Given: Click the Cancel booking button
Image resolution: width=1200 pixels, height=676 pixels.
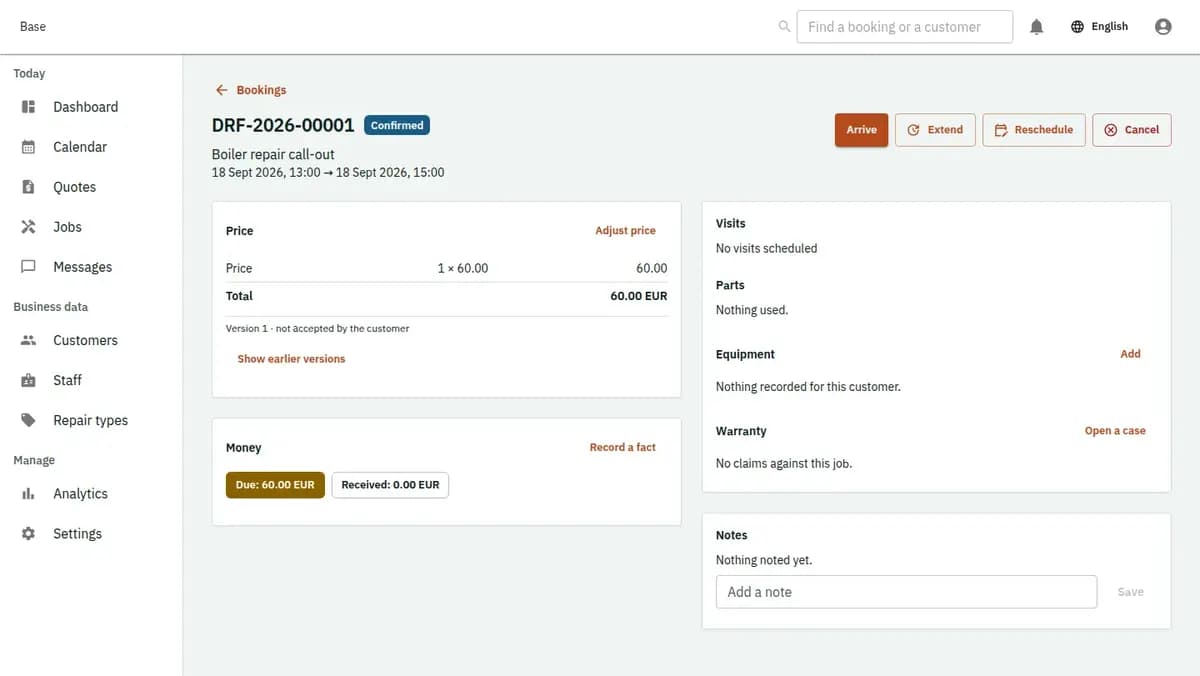Looking at the screenshot, I should (1132, 130).
